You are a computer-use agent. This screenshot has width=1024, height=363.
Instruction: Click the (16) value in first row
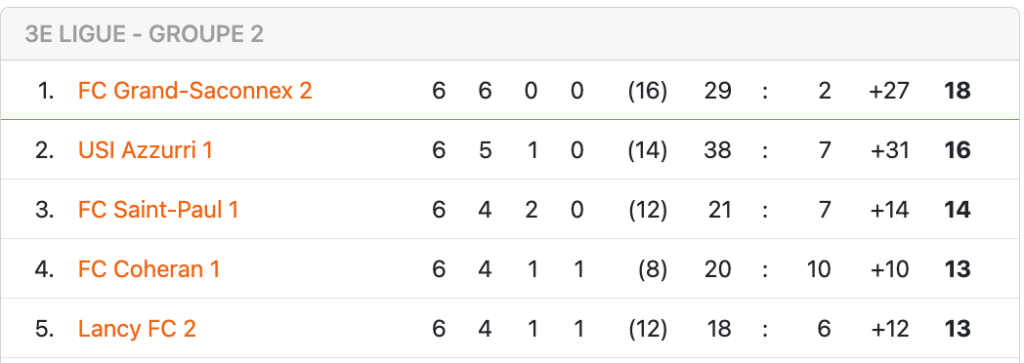click(x=647, y=91)
